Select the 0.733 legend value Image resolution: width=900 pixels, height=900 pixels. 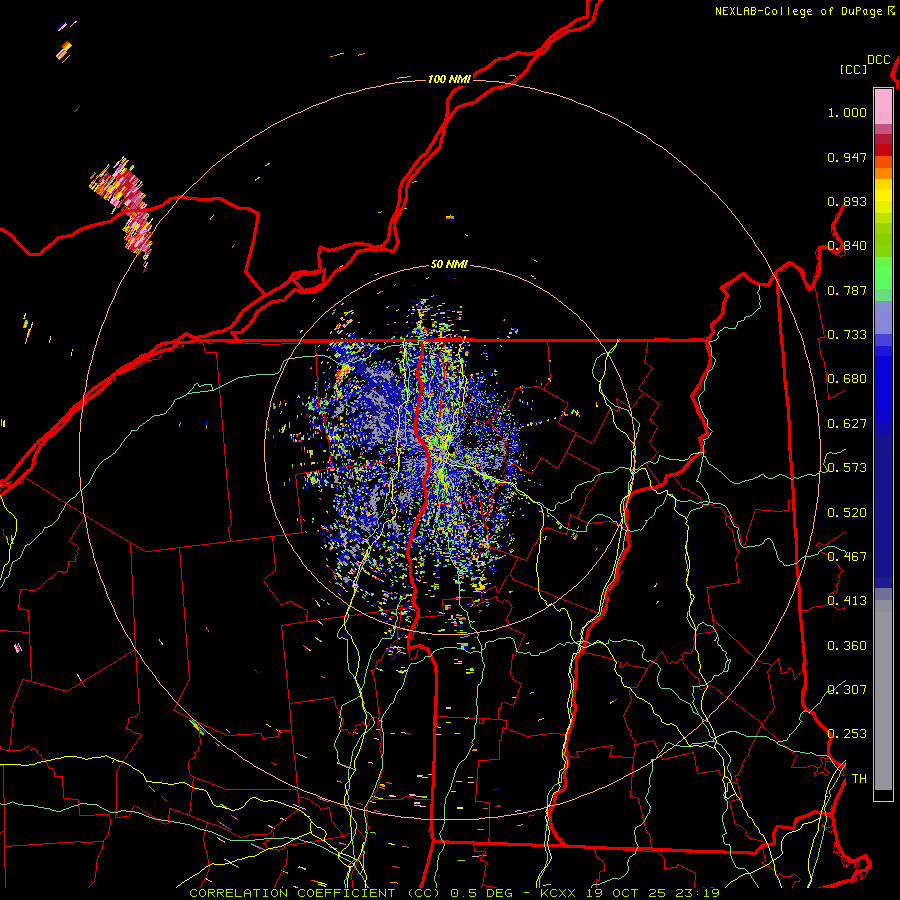[847, 335]
